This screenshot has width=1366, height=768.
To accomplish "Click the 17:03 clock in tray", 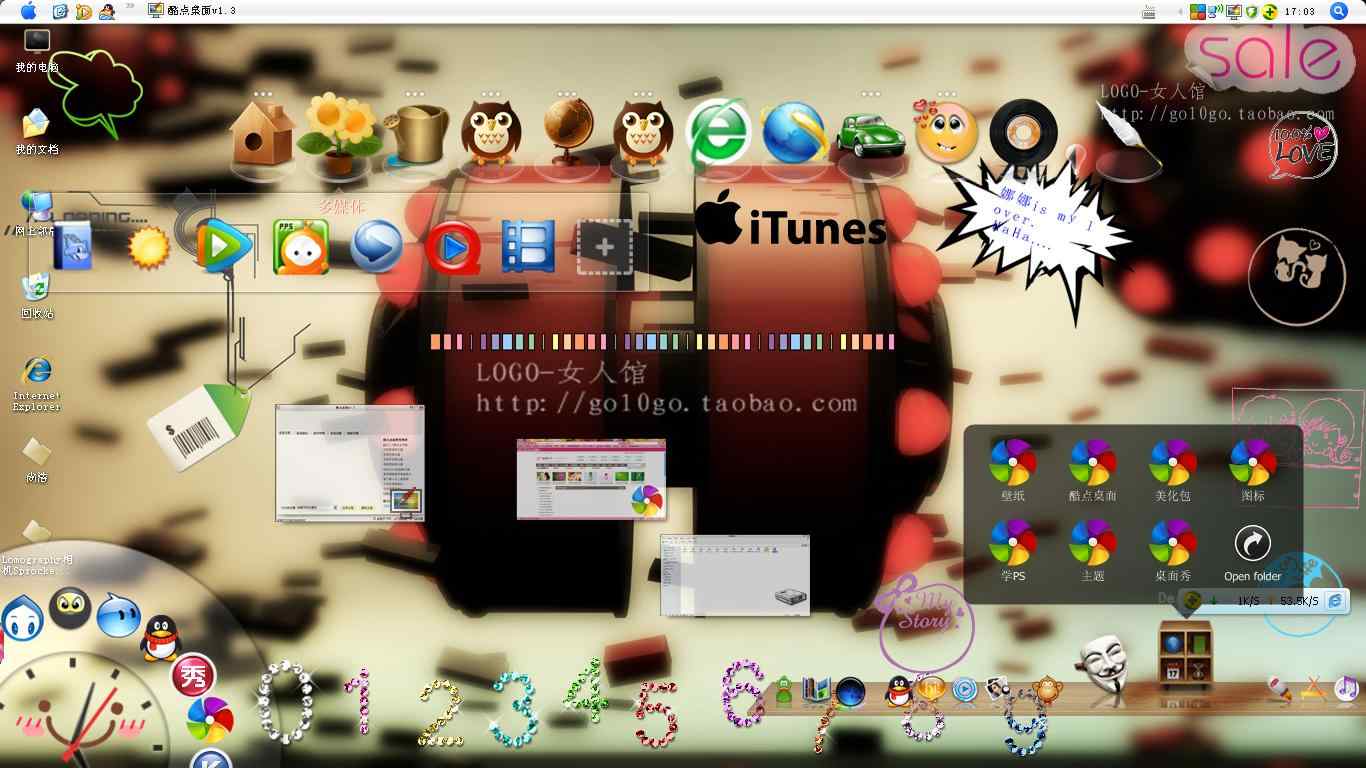I will [1299, 11].
